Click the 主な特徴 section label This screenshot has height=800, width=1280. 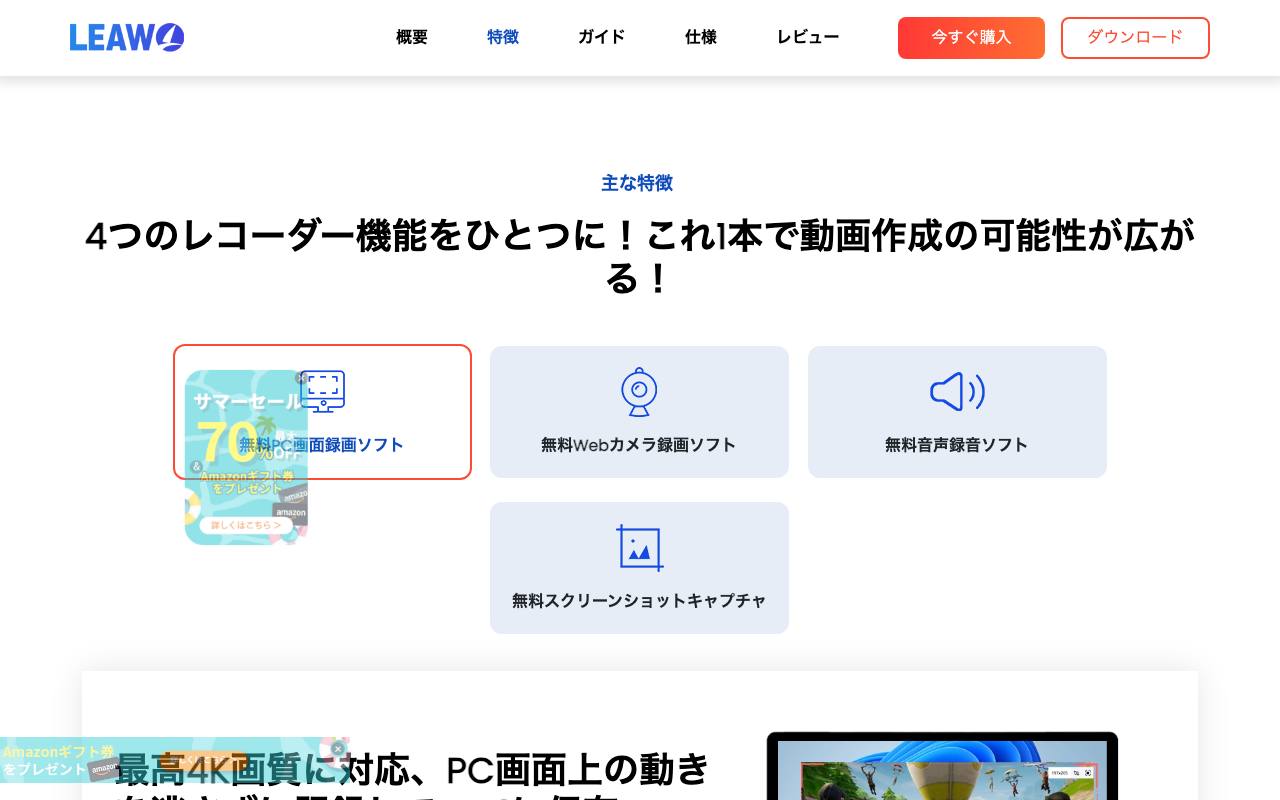tap(637, 183)
